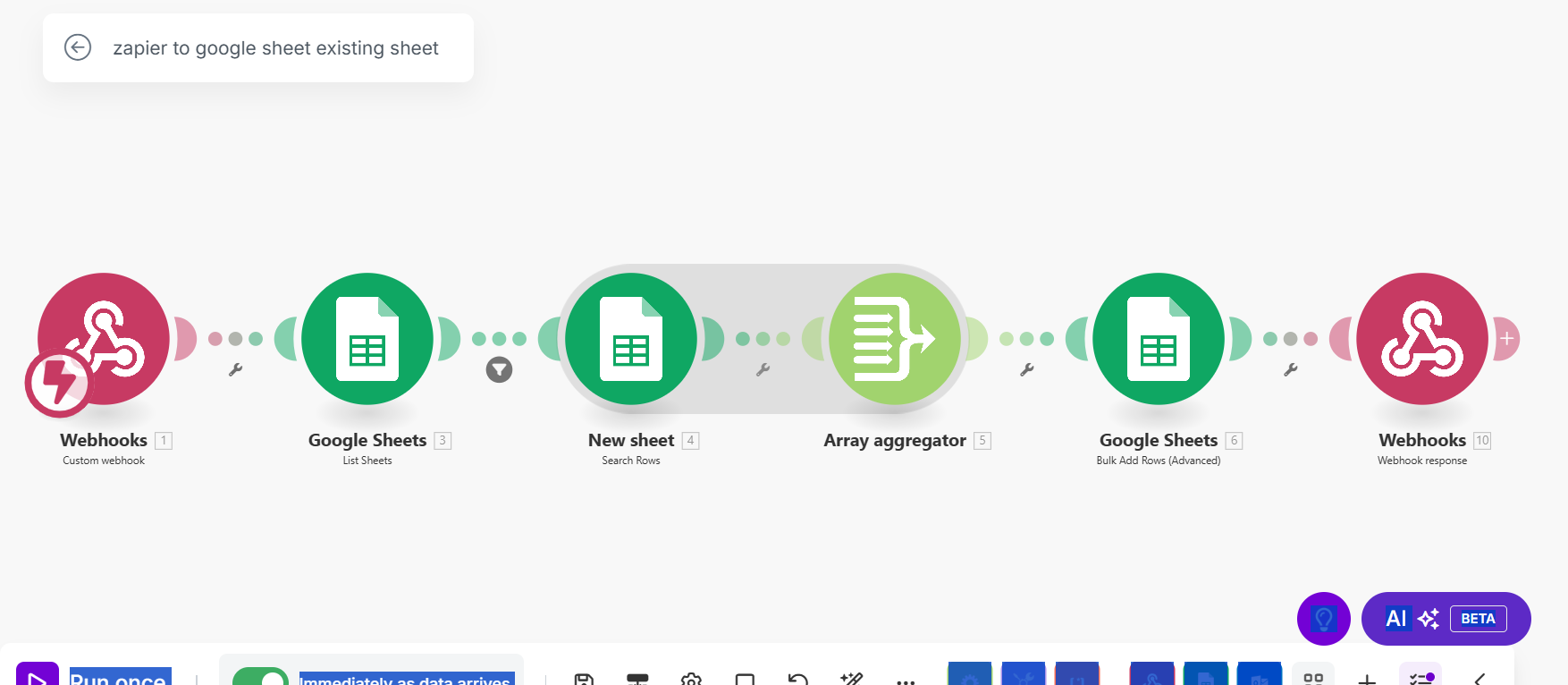Viewport: 1568px width, 685px height.
Task: Click the filter icon before New sheet
Action: [499, 369]
